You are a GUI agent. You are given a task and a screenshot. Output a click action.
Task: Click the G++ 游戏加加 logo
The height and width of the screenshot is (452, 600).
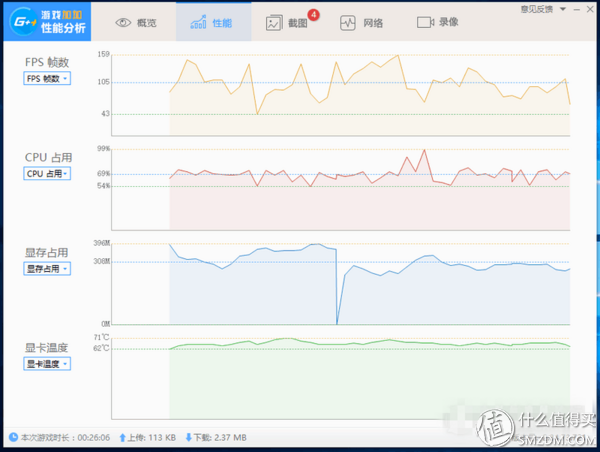(47, 22)
